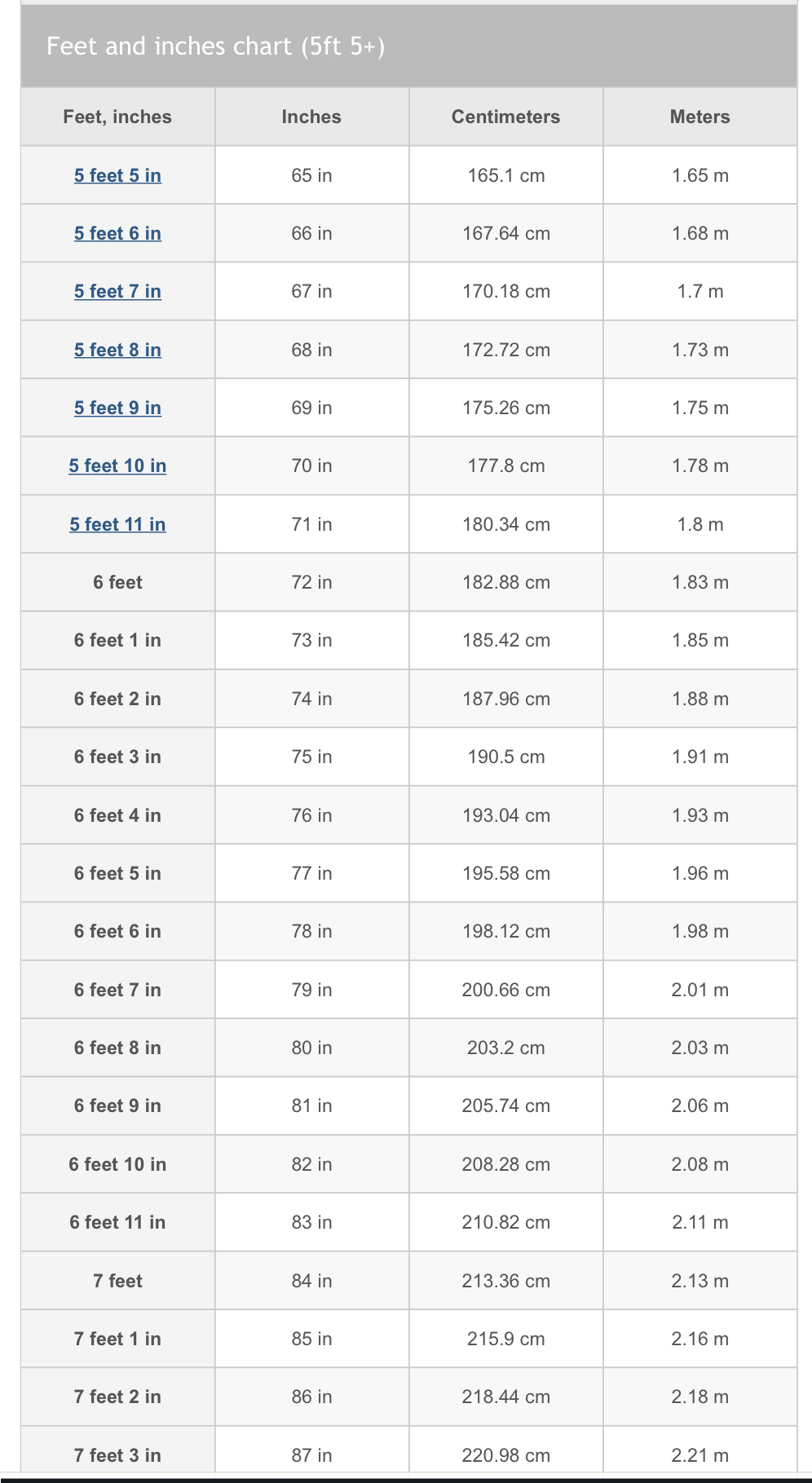Click the 2.01 m cell
Screen dimensions: 812x1483
point(699,990)
